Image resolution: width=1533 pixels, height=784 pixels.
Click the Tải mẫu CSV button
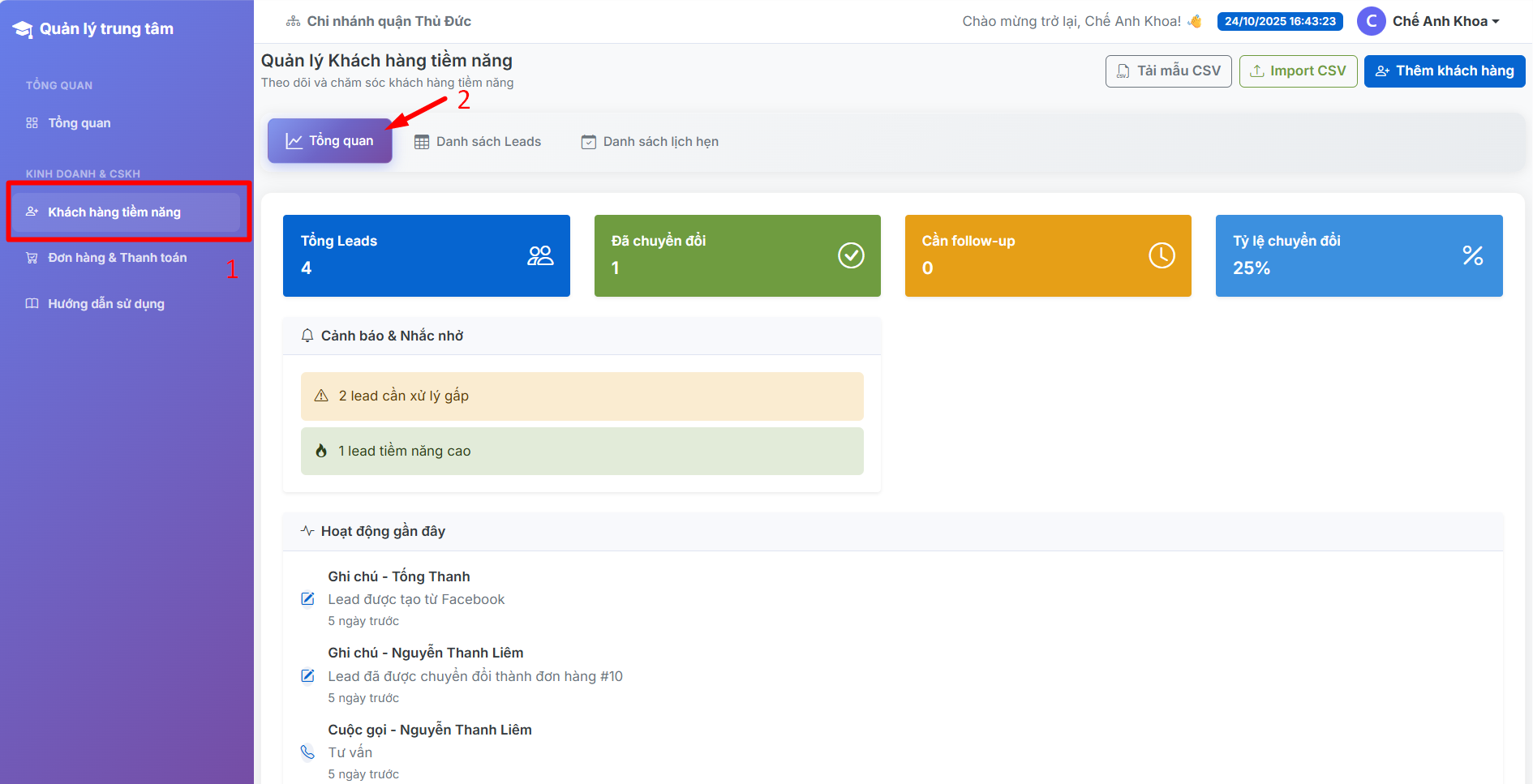click(x=1168, y=71)
